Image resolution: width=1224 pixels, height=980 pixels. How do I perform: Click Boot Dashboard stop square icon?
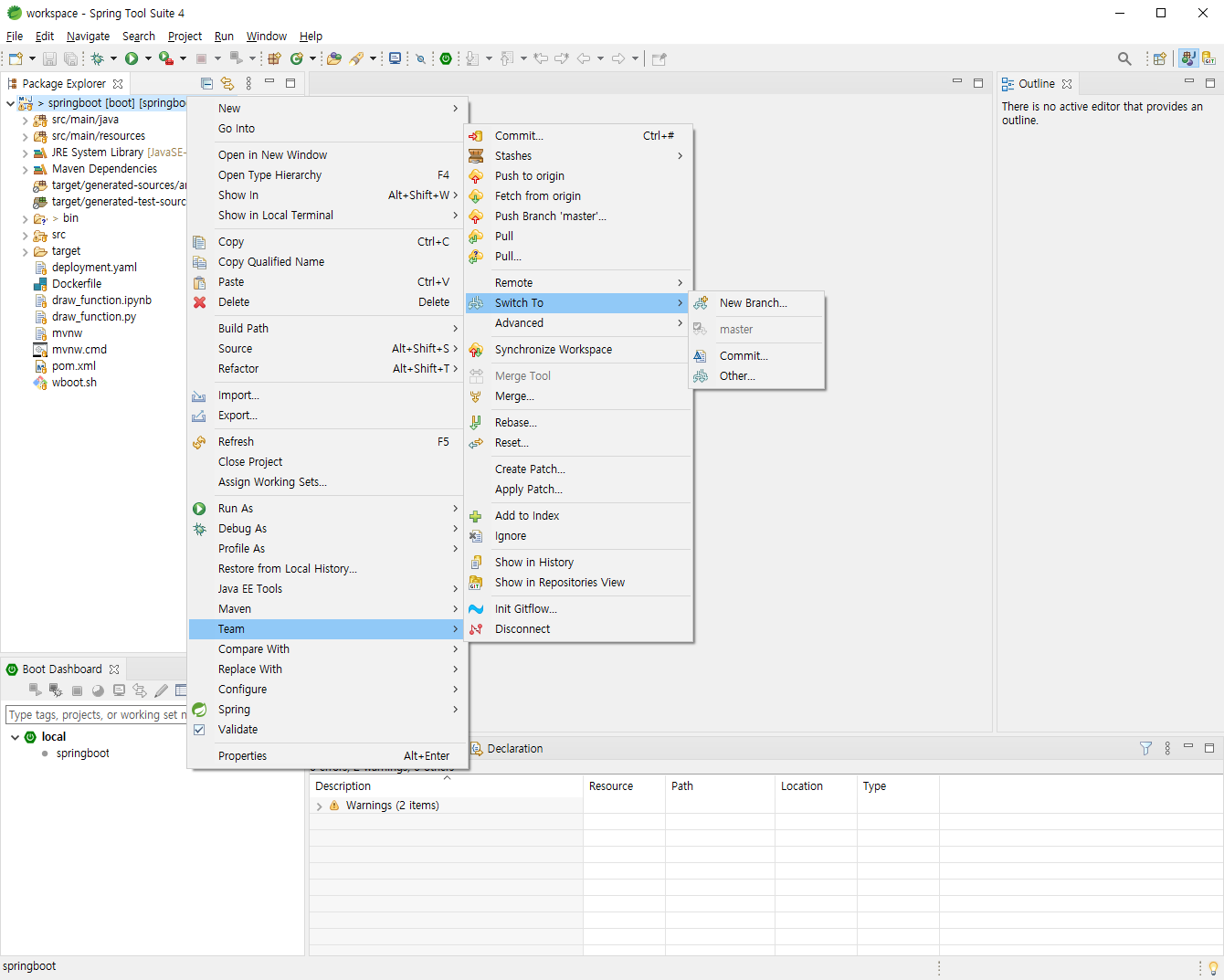pyautogui.click(x=77, y=690)
